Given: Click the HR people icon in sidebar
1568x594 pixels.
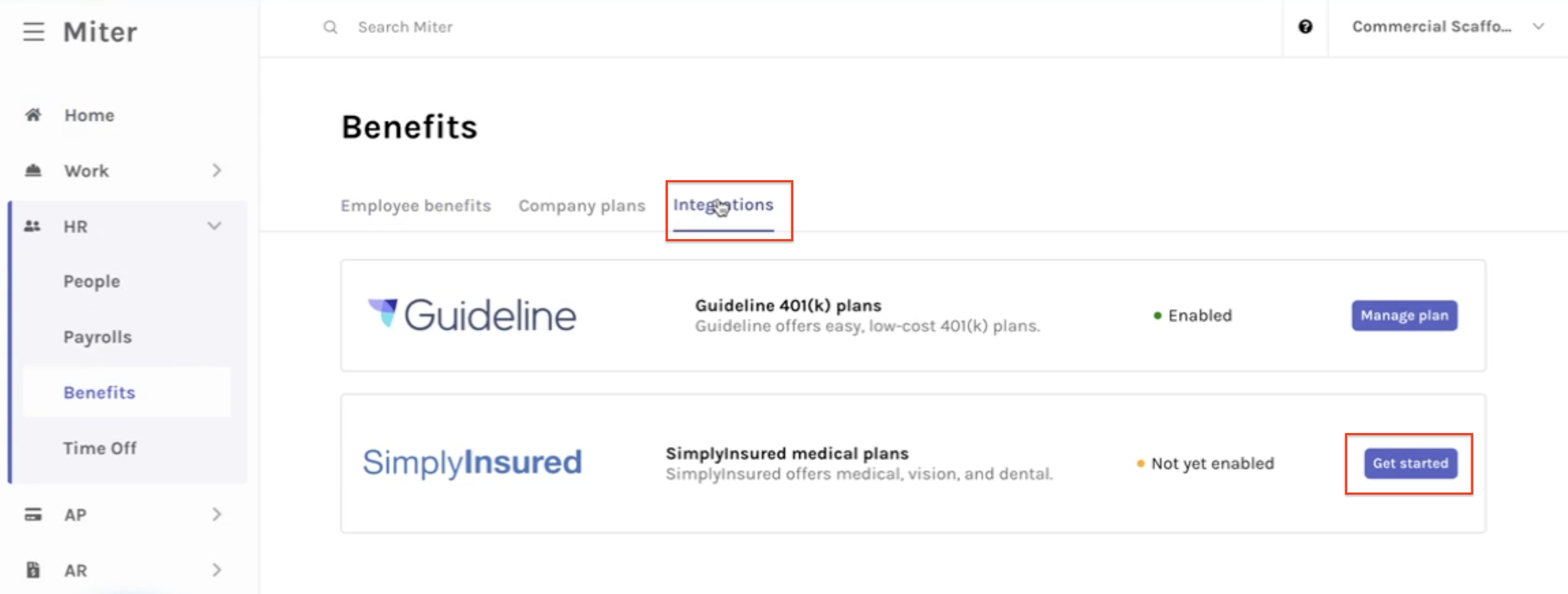Looking at the screenshot, I should [x=32, y=226].
